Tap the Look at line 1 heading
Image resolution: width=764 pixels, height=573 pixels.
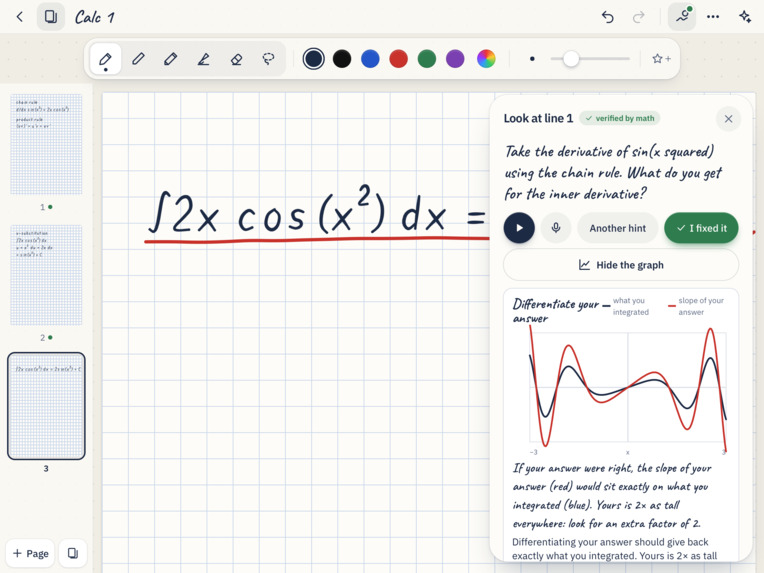coord(538,118)
